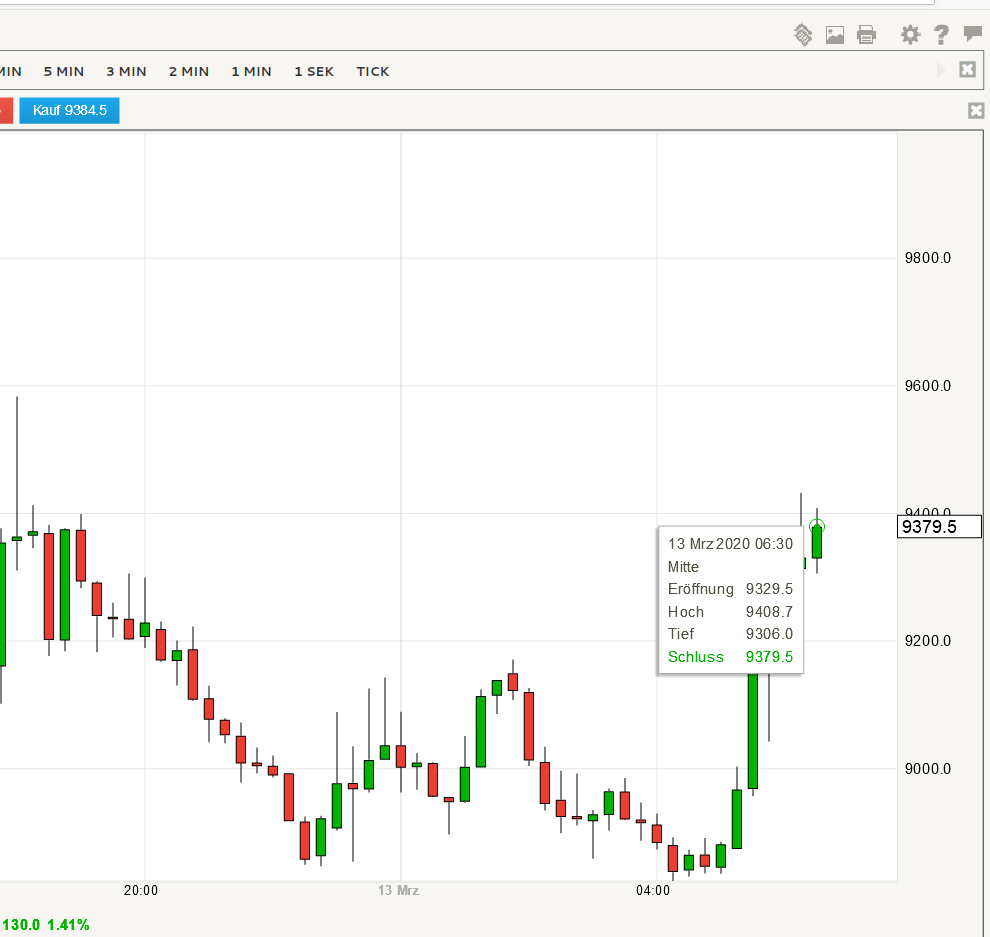This screenshot has width=990, height=937.
Task: Click the current price label 9379.5
Action: tap(939, 527)
